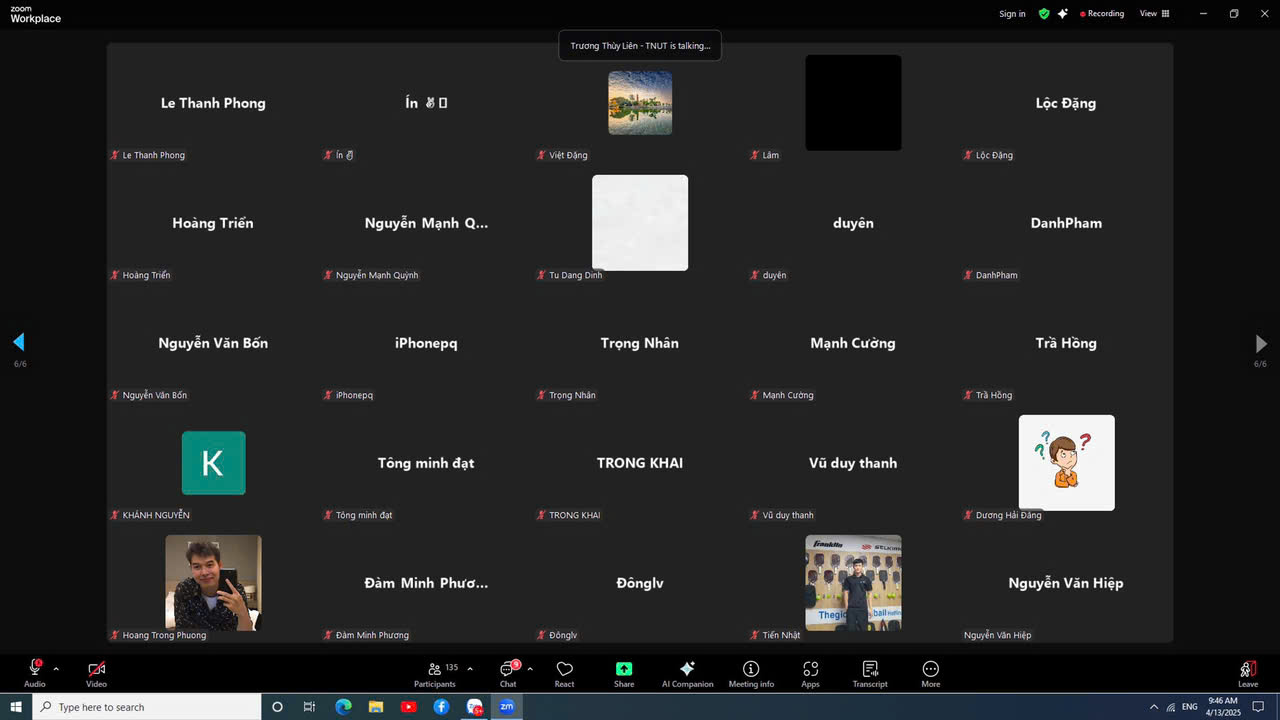This screenshot has height=720, width=1280.
Task: Click Đàm Minh Phươ... participant tile
Action: [x=426, y=583]
